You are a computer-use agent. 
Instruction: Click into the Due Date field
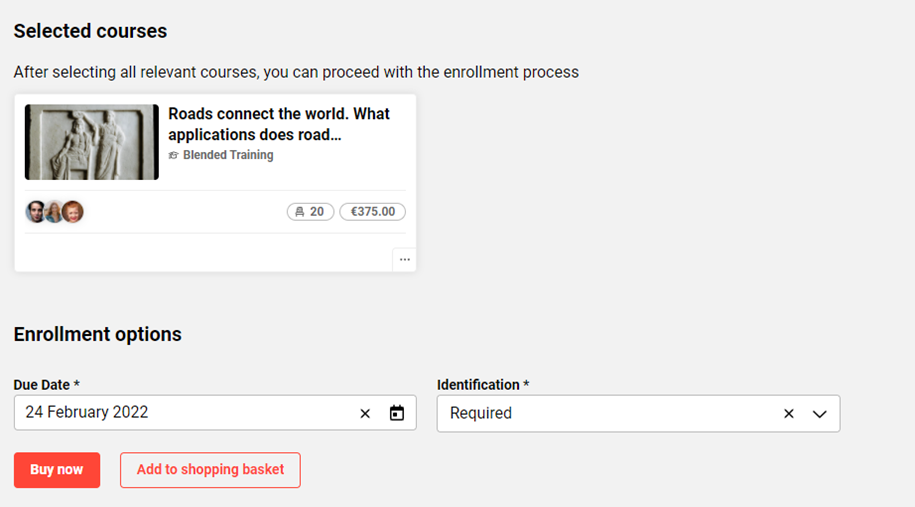coord(180,413)
